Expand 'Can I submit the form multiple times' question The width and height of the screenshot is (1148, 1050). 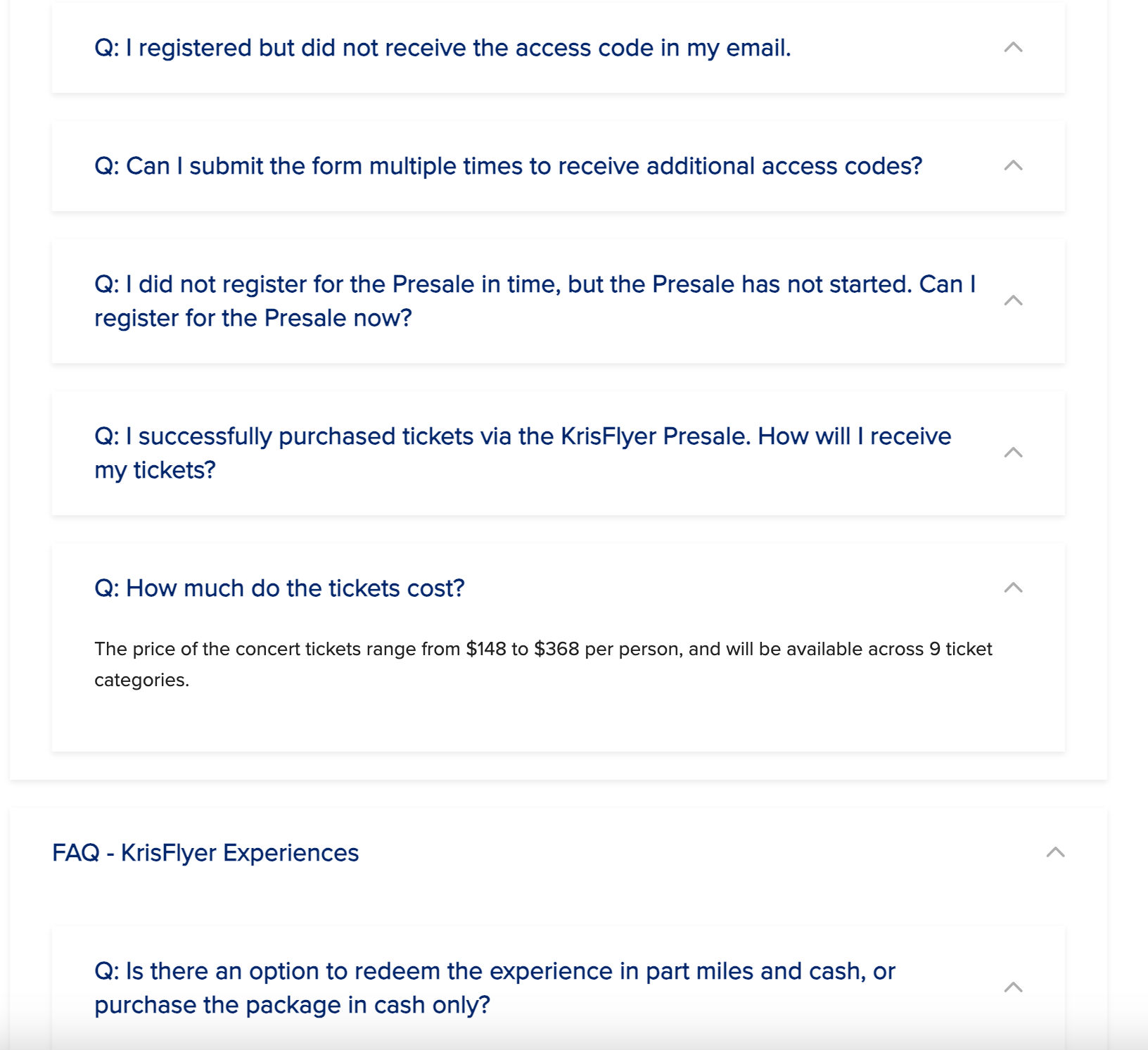508,166
